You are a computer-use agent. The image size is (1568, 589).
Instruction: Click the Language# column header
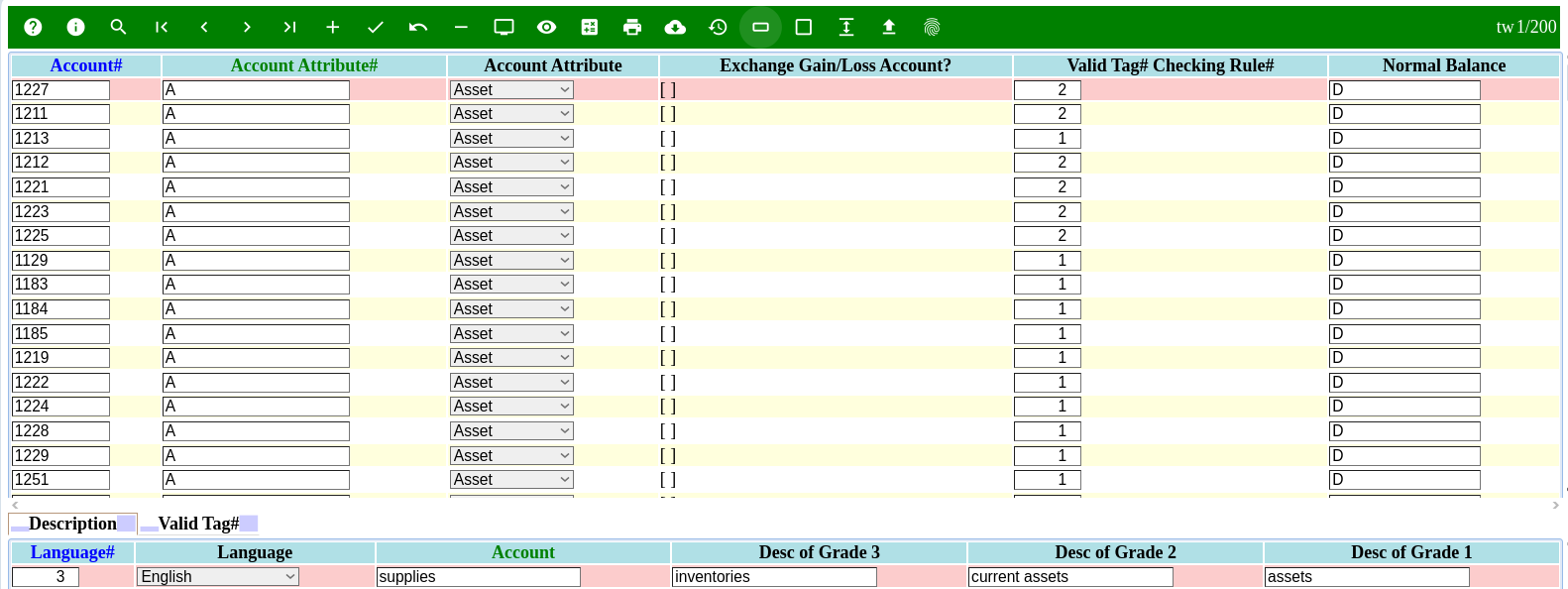[x=72, y=552]
